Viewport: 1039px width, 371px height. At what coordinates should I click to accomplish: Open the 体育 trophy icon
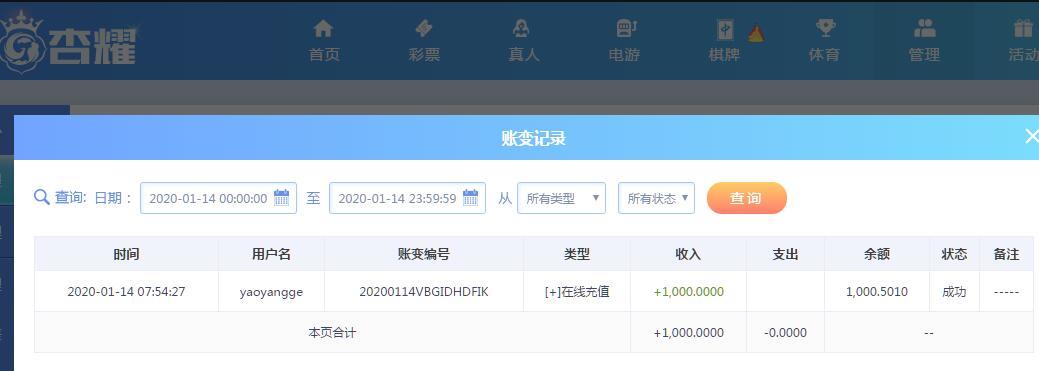[825, 28]
